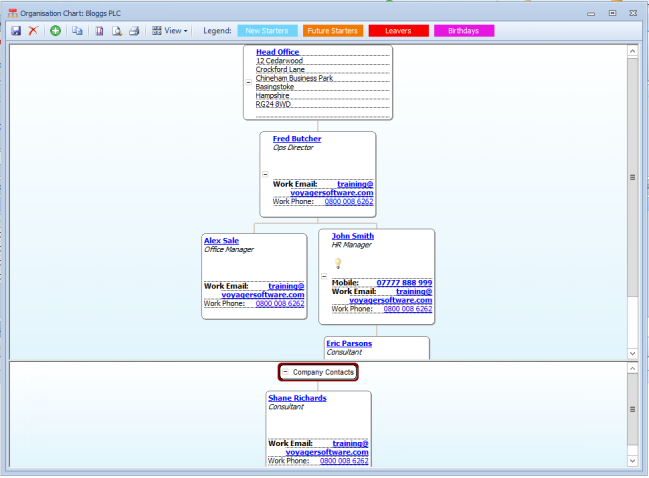Viewport: 649px width, 478px height.
Task: Collapse the Fred Butcher node
Action: [x=265, y=173]
